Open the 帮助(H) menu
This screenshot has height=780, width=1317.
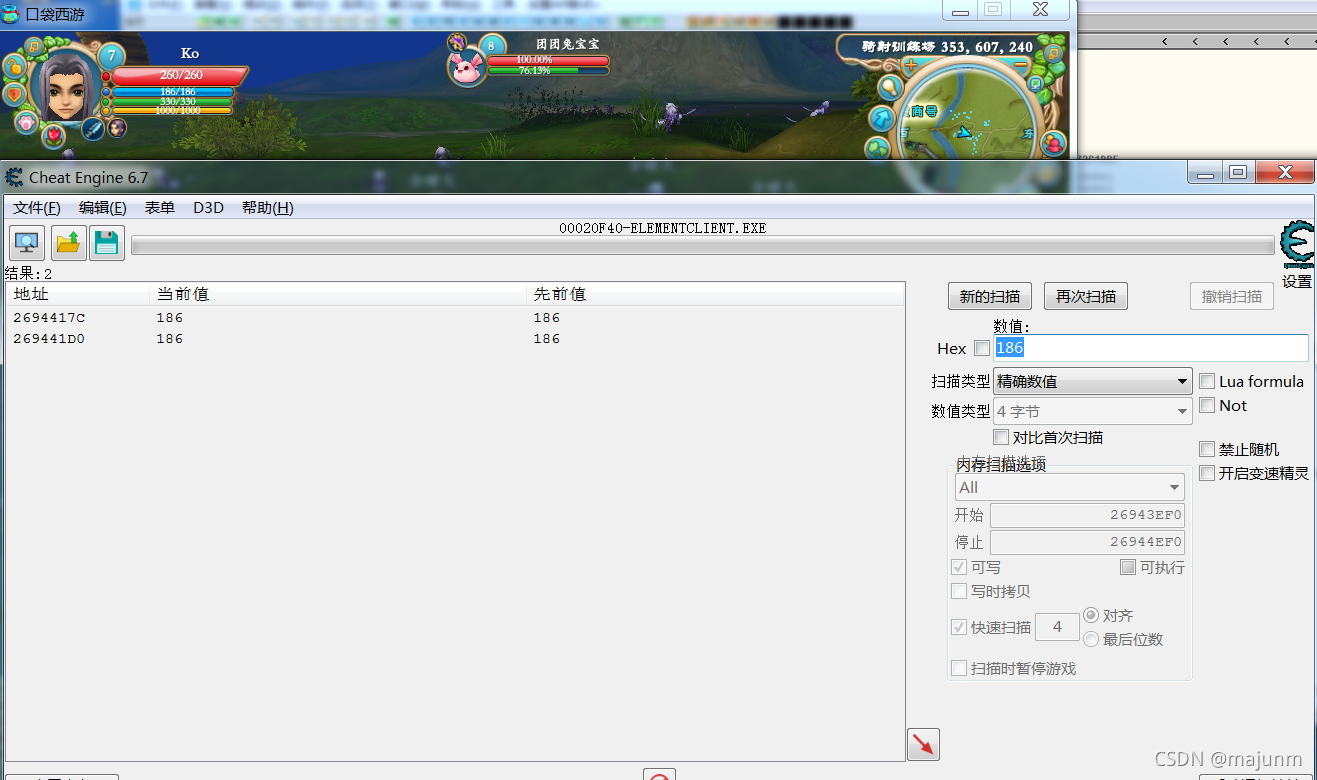pyautogui.click(x=268, y=208)
